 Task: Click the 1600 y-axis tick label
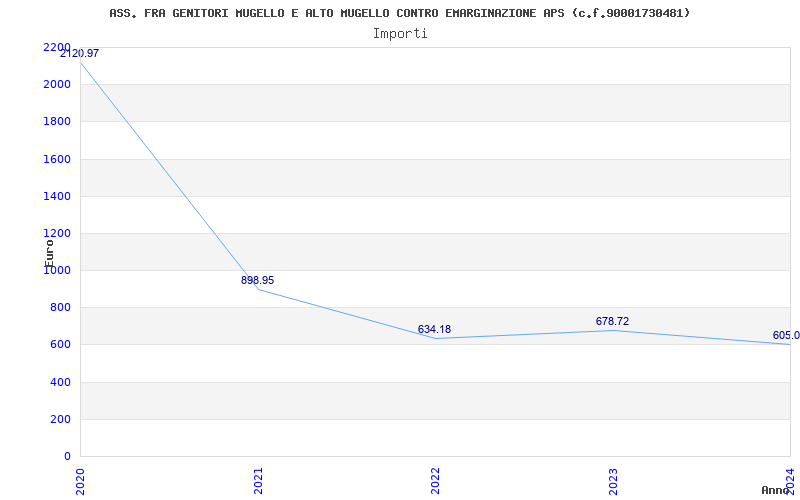click(x=57, y=159)
